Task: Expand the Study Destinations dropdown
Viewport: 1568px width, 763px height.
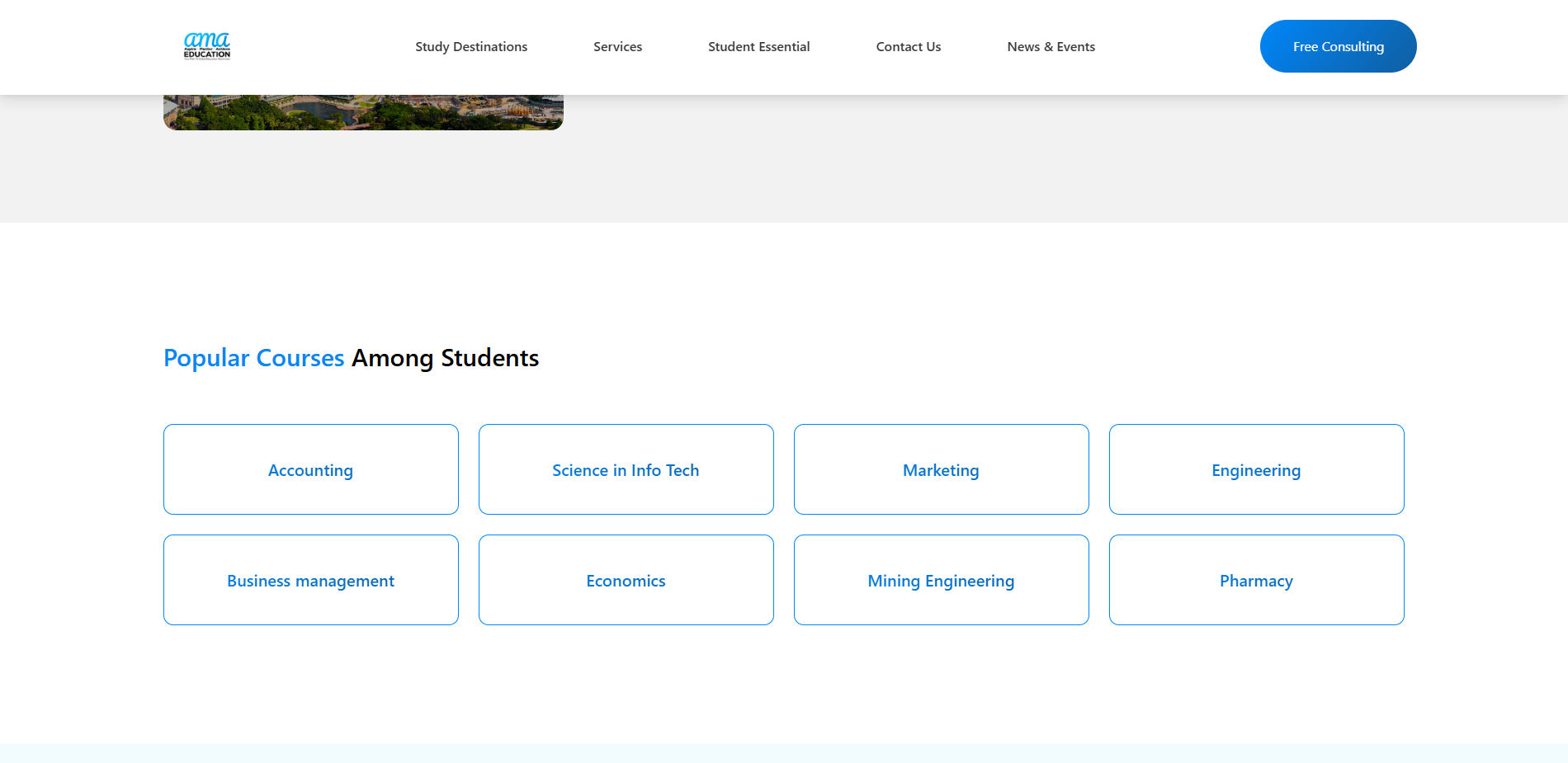Action: tap(471, 46)
